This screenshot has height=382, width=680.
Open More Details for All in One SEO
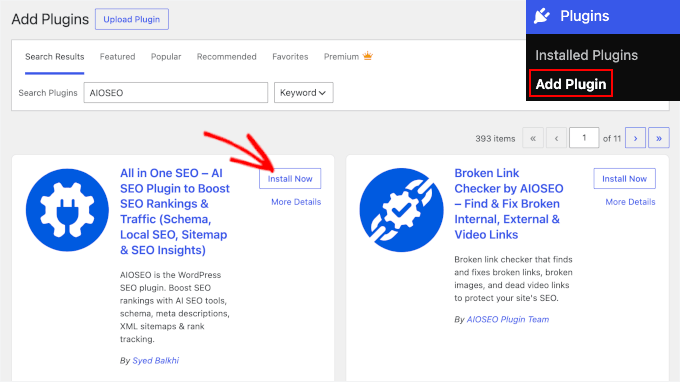point(296,202)
